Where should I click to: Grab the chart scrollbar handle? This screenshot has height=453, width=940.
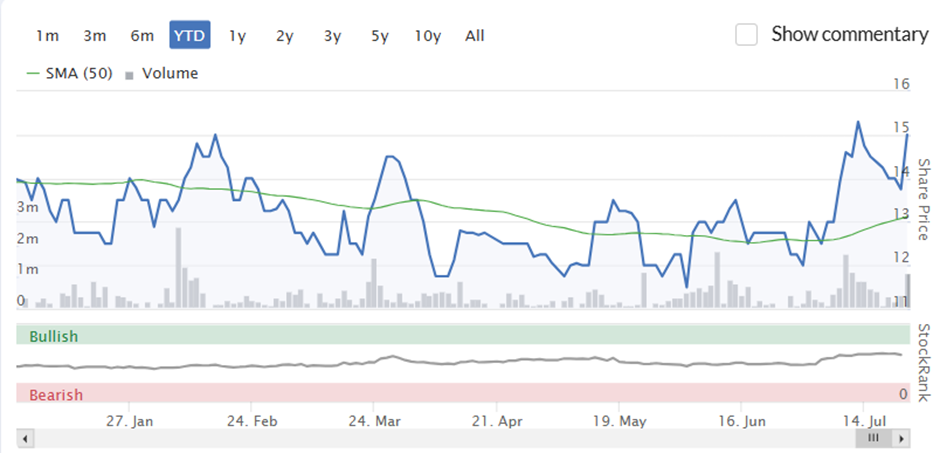[x=873, y=438]
